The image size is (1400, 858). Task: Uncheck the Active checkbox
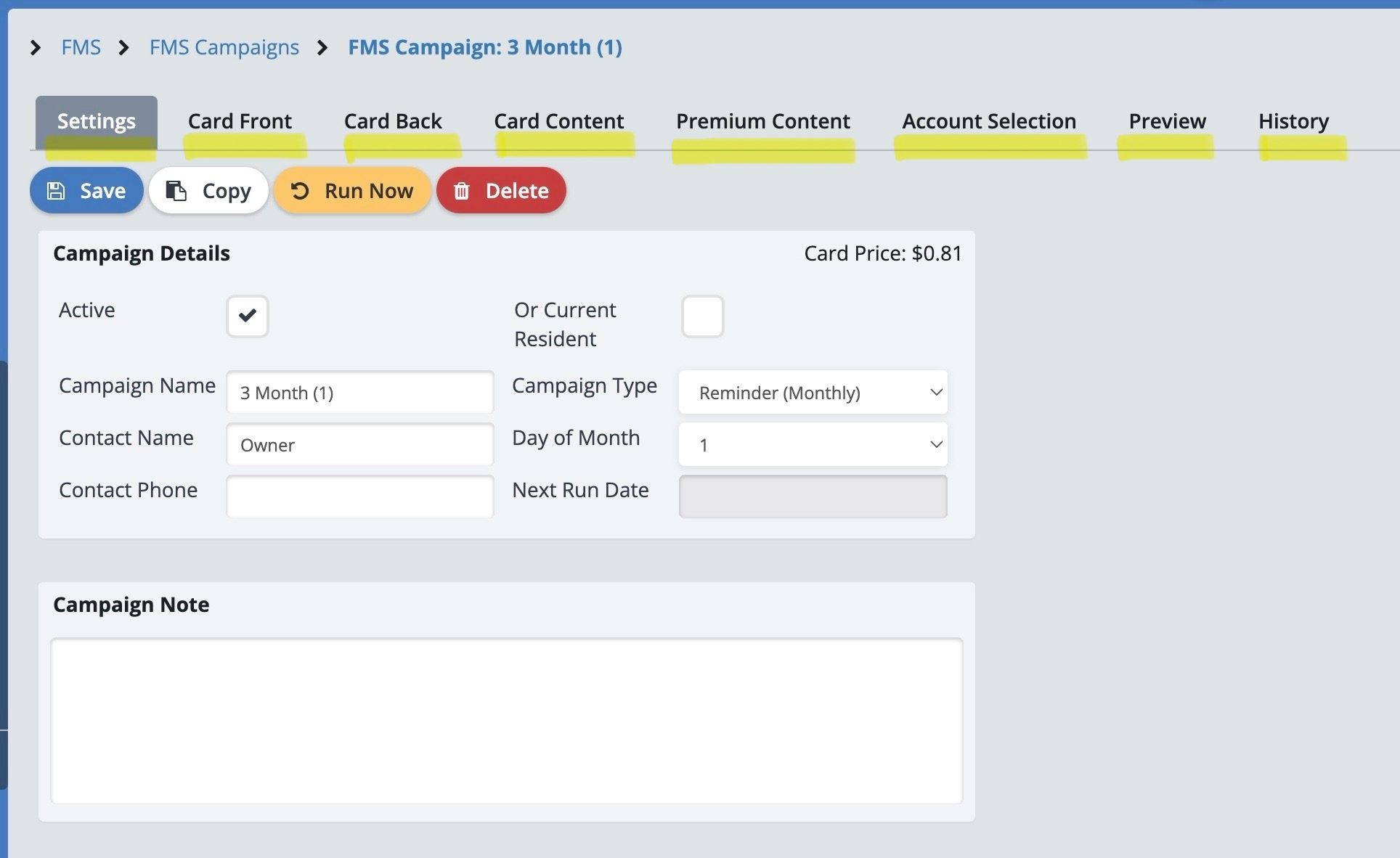pos(248,316)
